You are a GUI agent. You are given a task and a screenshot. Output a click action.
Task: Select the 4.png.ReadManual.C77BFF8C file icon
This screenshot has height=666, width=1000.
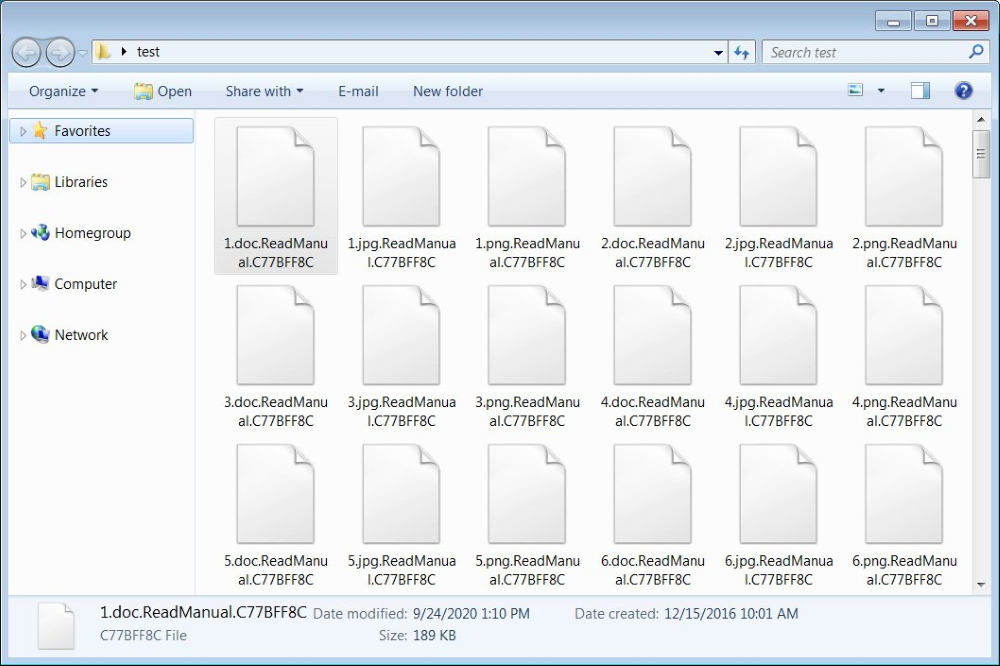pos(904,336)
